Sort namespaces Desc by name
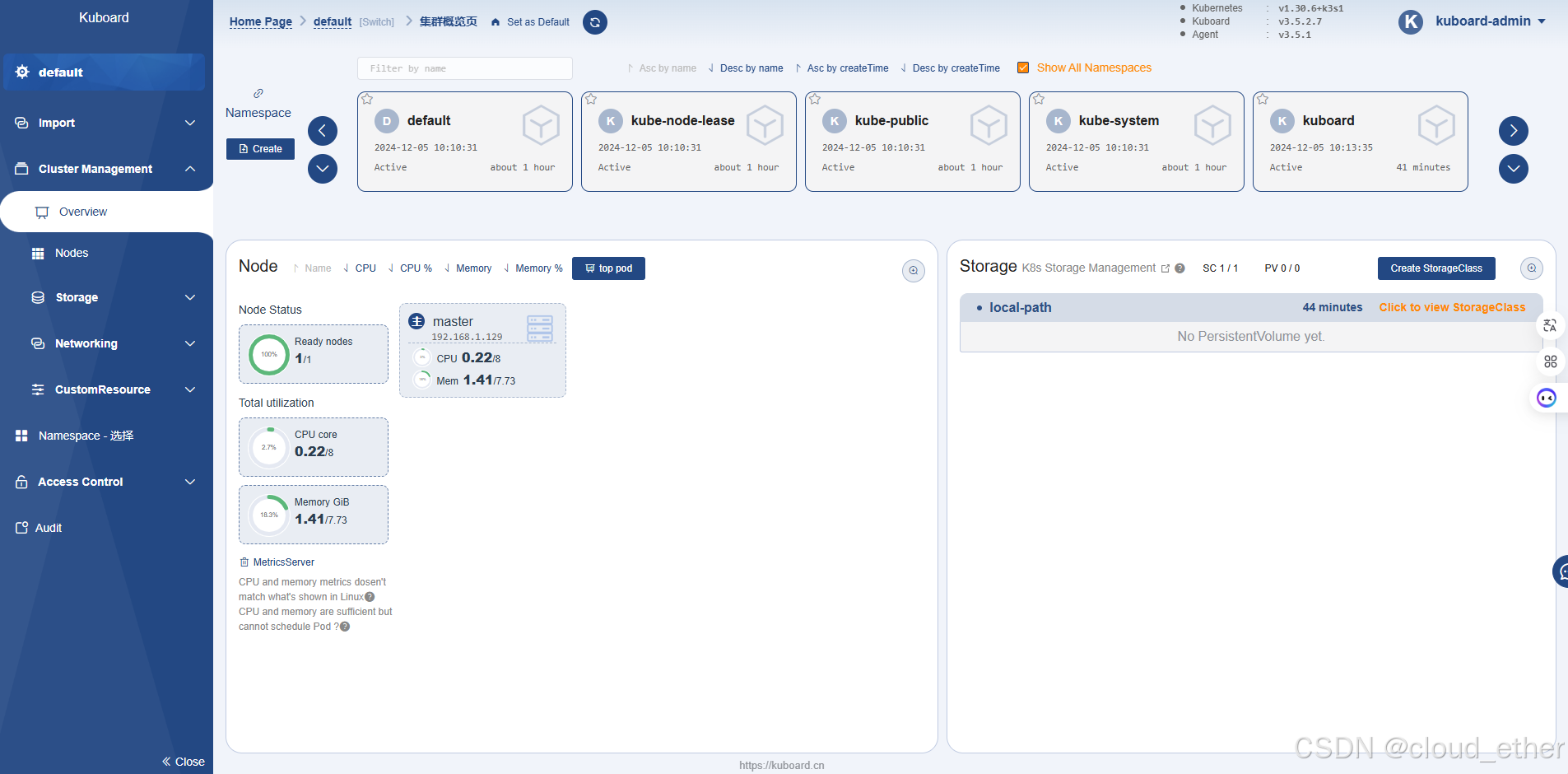Viewport: 1568px width, 774px height. pyautogui.click(x=746, y=68)
